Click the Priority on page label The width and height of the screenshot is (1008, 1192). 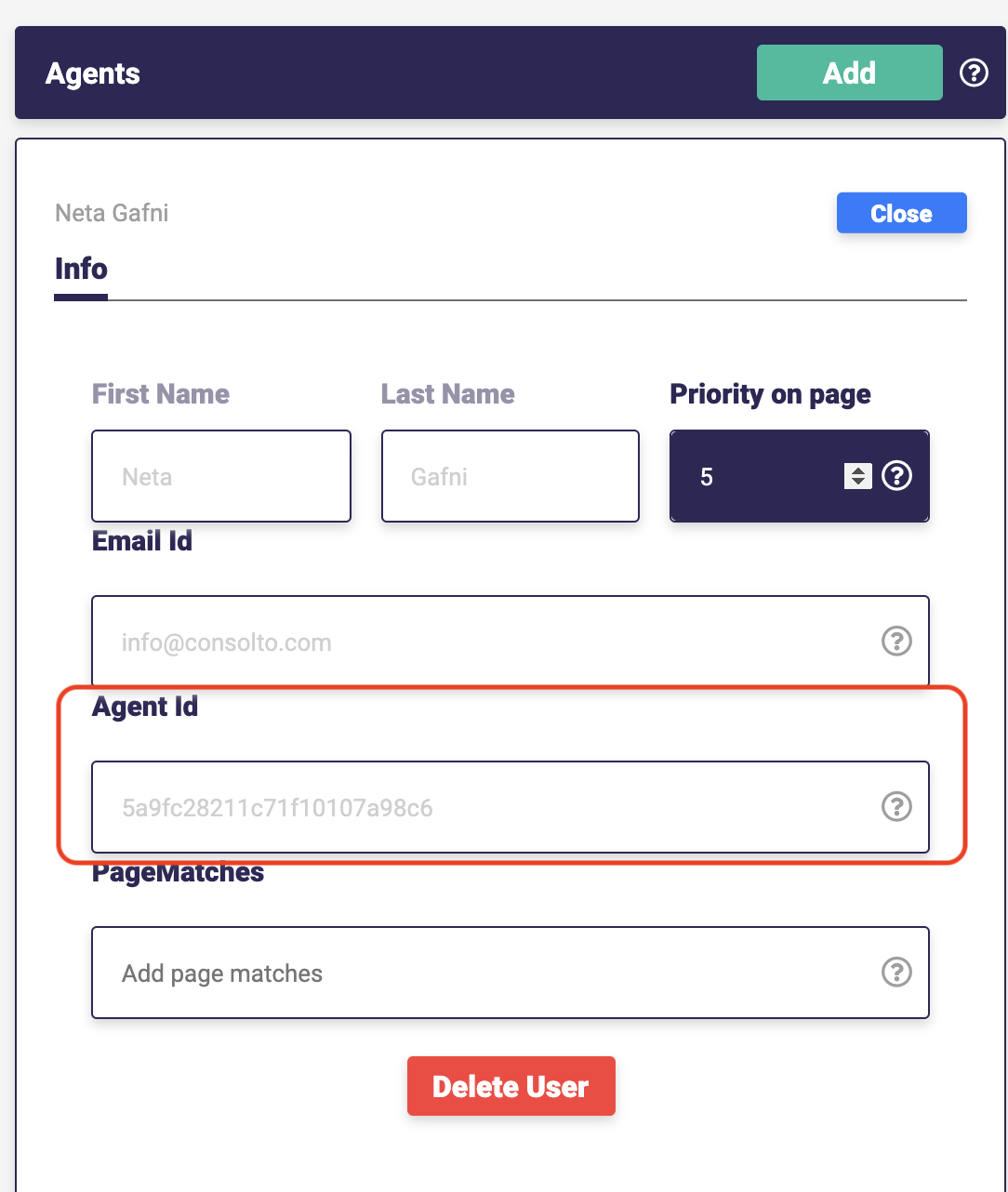[x=771, y=394]
